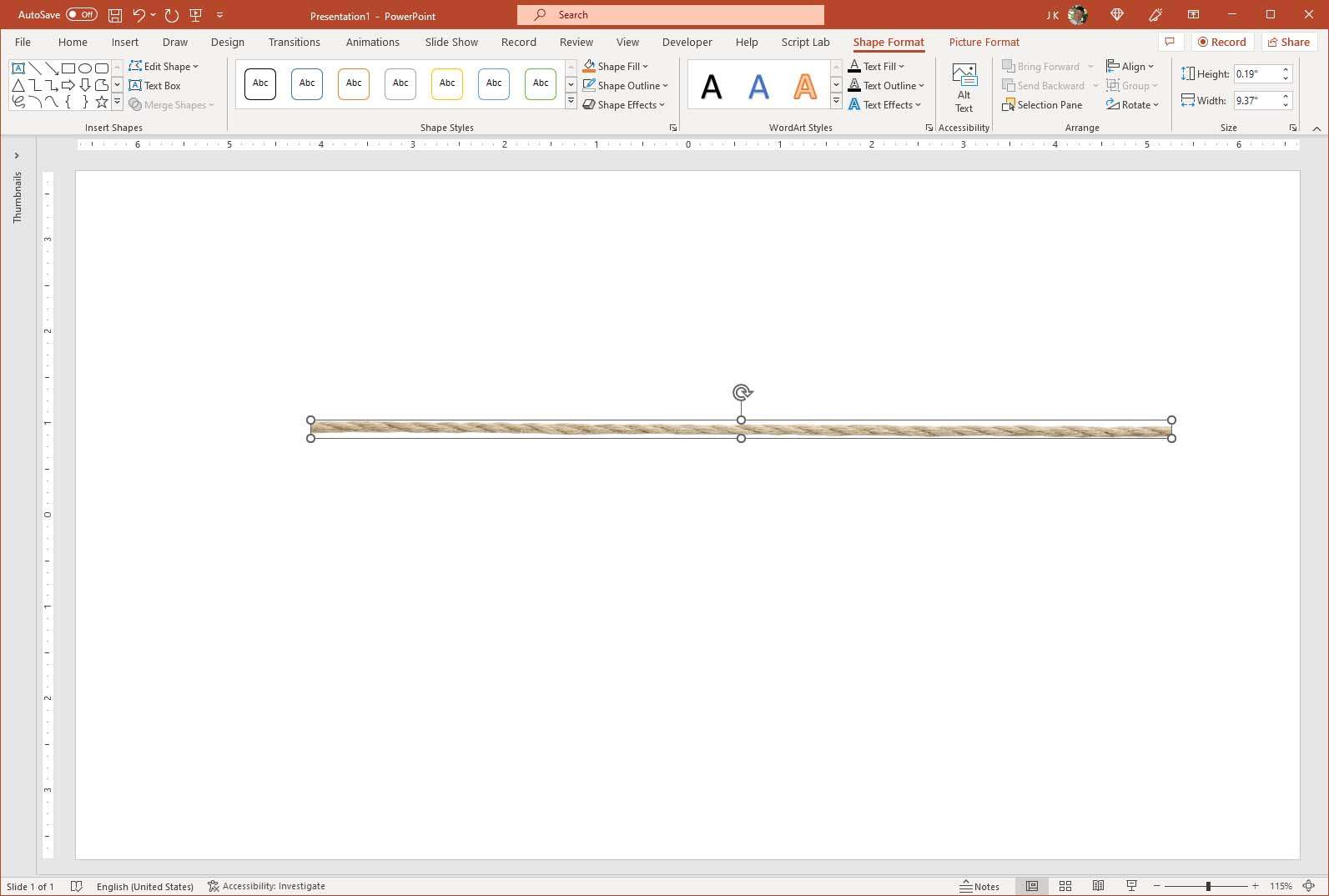The width and height of the screenshot is (1329, 896).
Task: Open Text Fill dropdown
Action: (876, 67)
